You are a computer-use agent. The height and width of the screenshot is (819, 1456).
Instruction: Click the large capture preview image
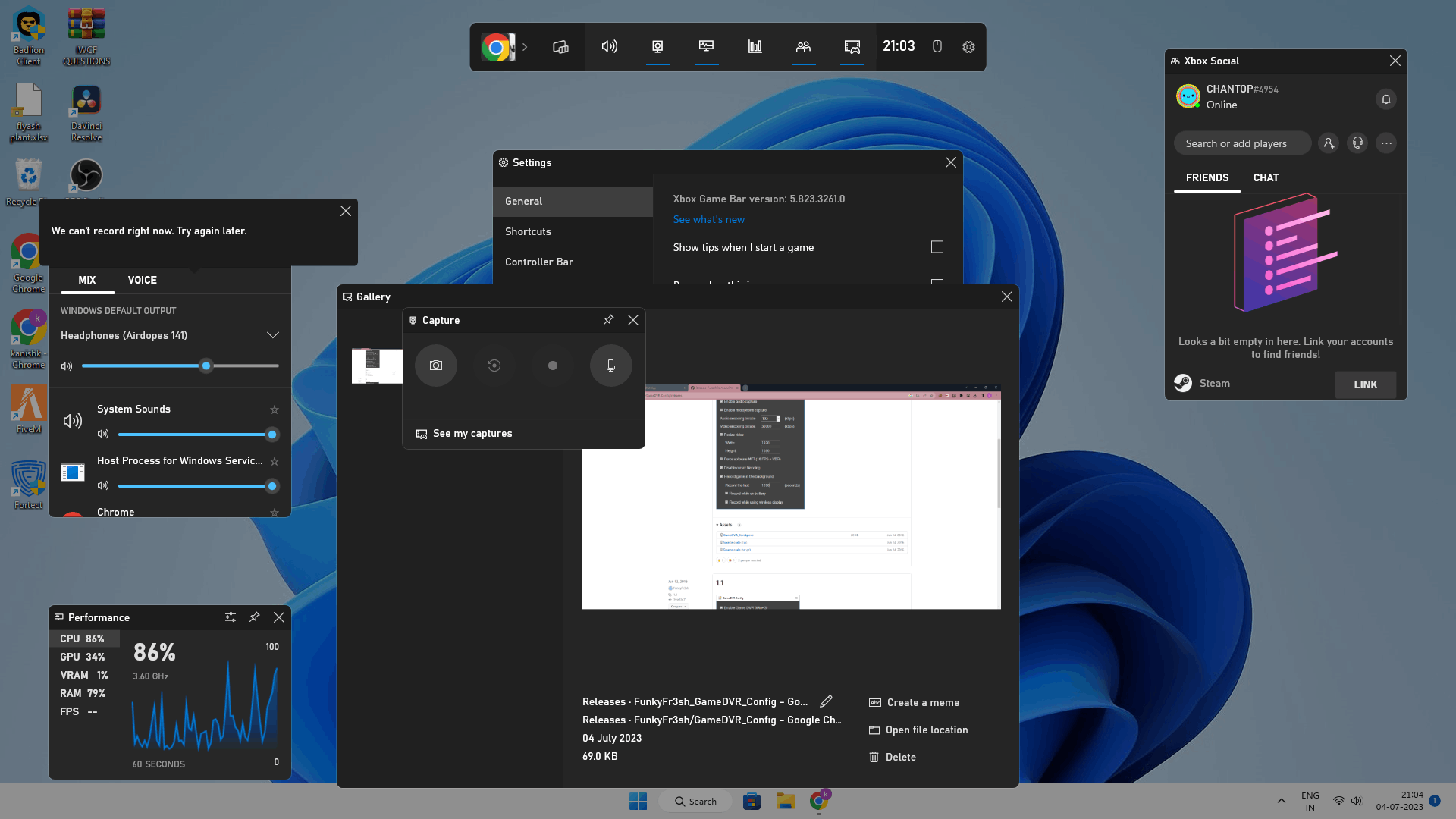coord(791,497)
